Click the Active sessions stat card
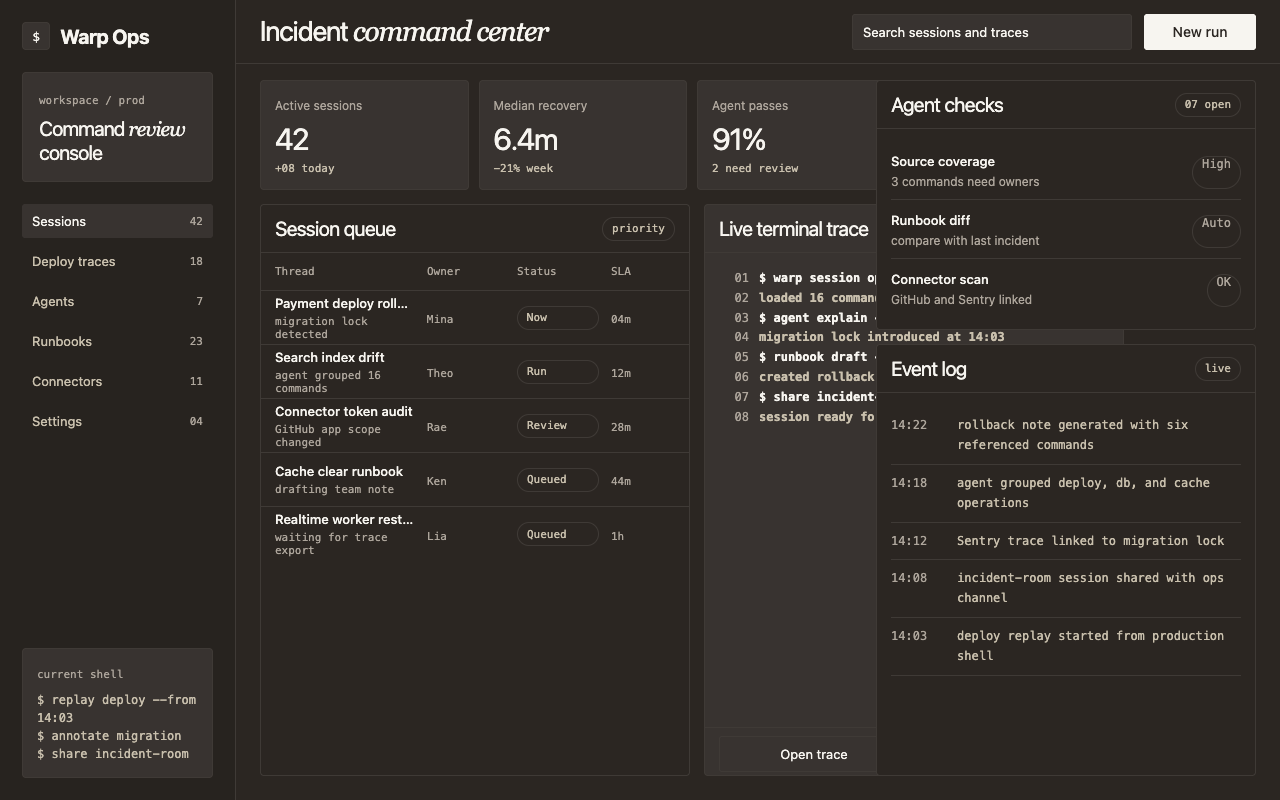 point(364,135)
